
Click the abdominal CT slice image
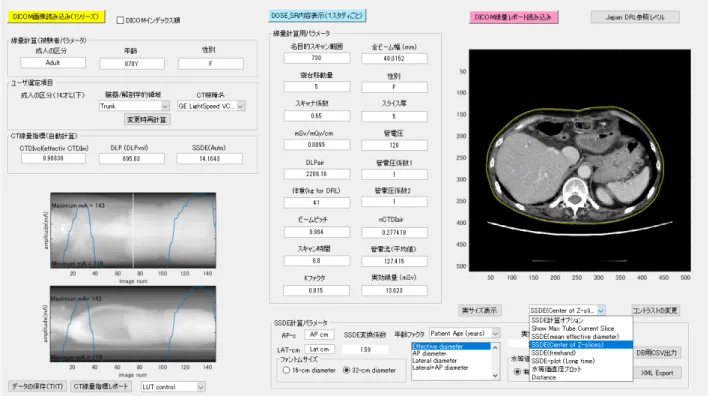click(x=580, y=160)
